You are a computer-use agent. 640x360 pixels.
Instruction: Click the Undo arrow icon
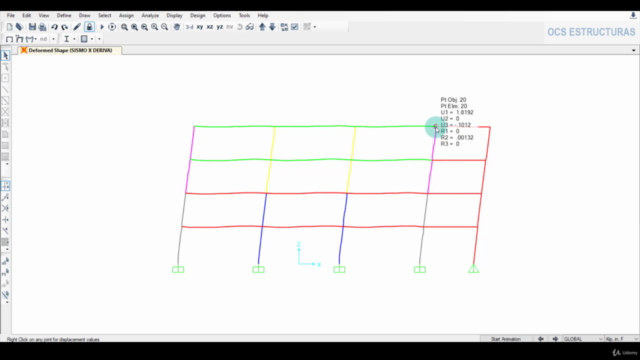54,27
